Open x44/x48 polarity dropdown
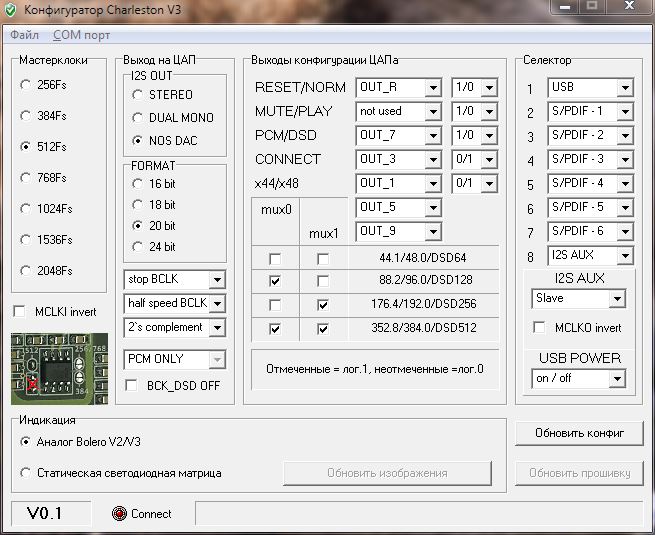The image size is (655, 535). tap(475, 183)
